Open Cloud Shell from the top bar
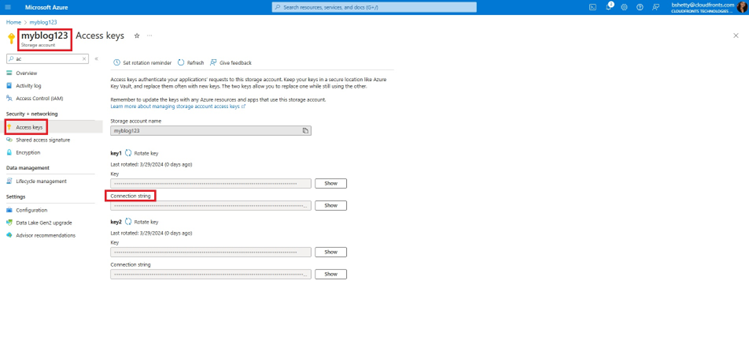Image resolution: width=749 pixels, height=363 pixels. click(592, 7)
